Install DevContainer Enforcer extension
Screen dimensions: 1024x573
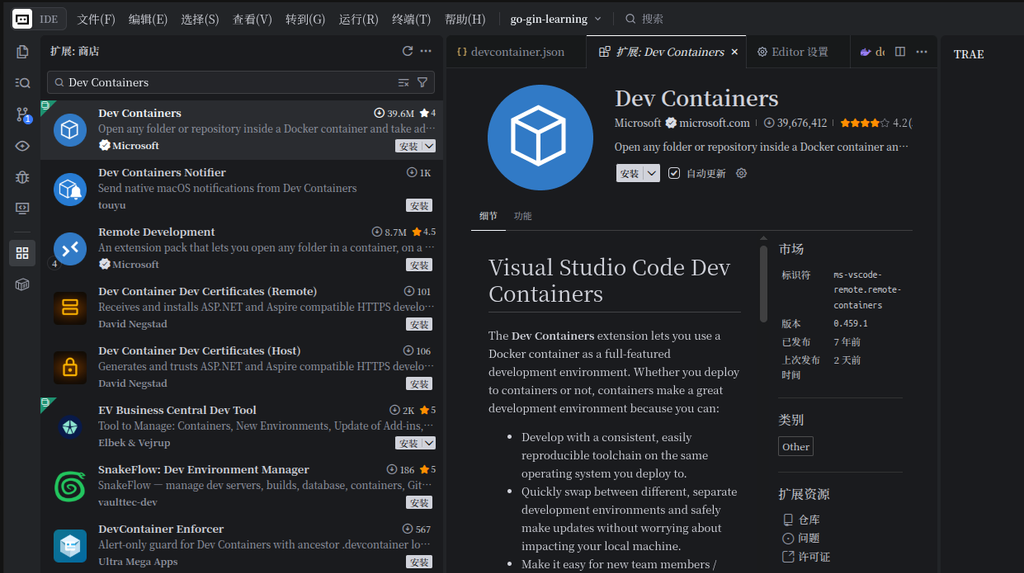click(419, 562)
